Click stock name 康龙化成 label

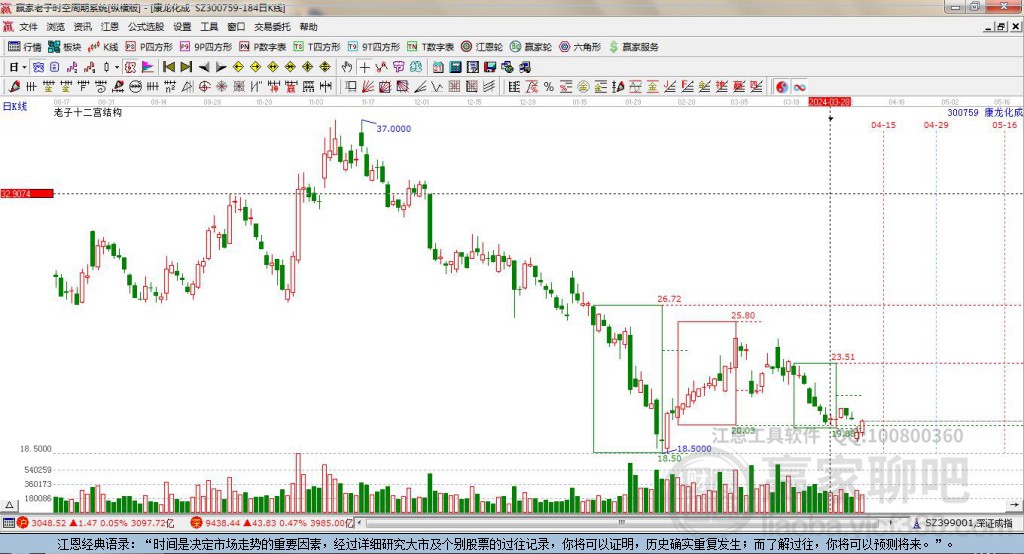(1003, 112)
